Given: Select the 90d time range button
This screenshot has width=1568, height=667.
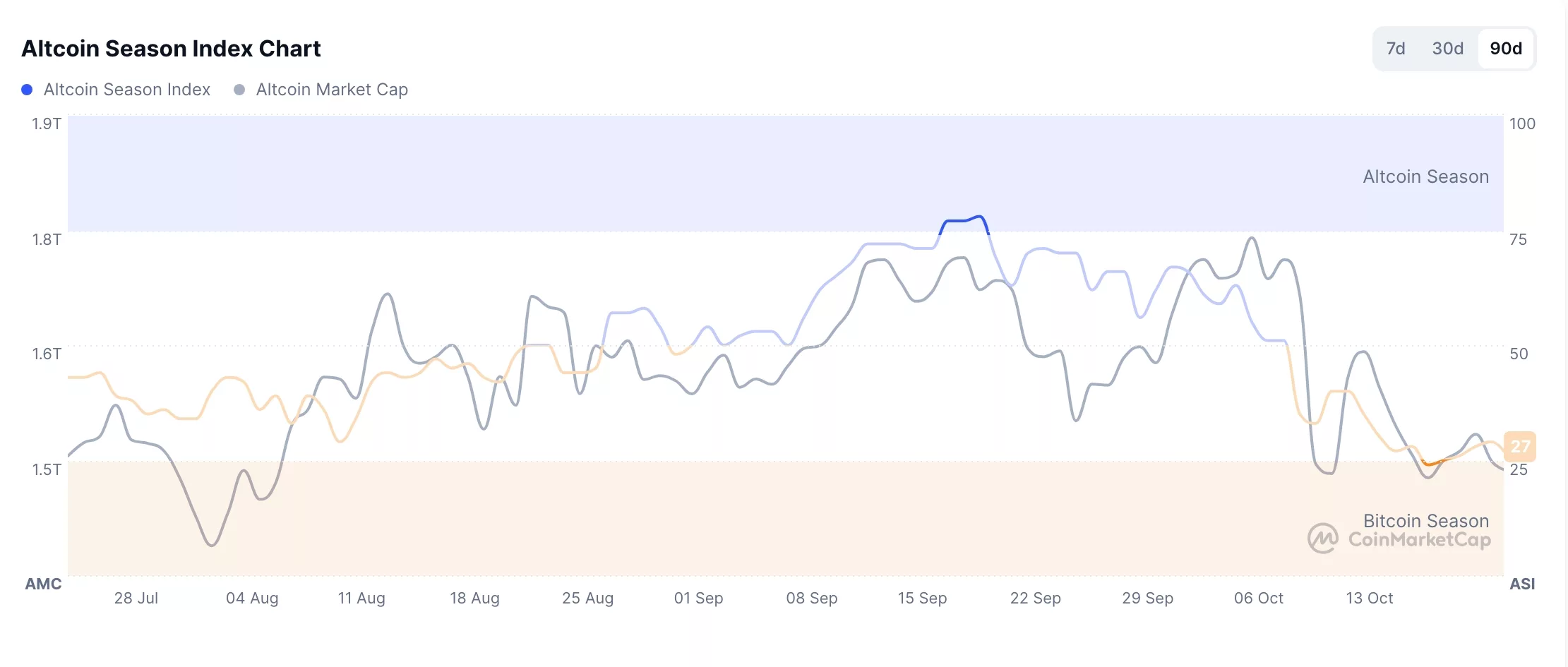Looking at the screenshot, I should [x=1507, y=48].
